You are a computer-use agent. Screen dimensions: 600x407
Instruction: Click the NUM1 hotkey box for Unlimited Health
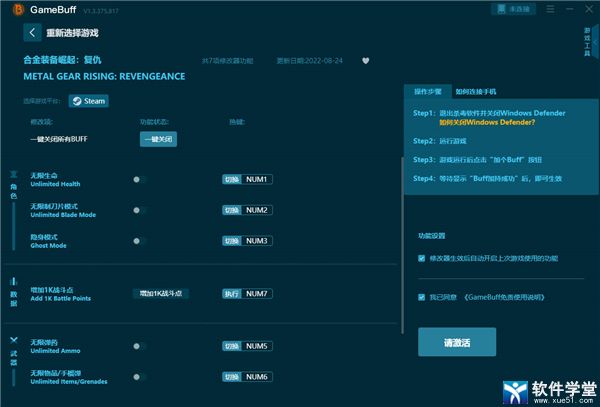(x=247, y=179)
